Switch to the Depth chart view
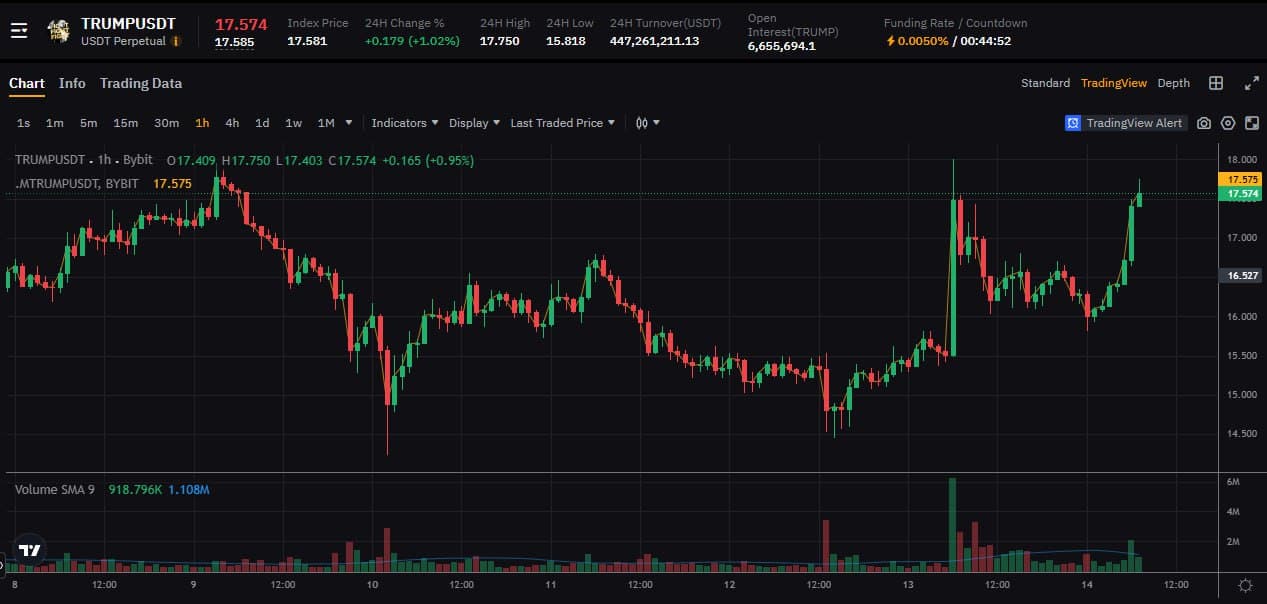Screen dimensions: 1267x604 pyautogui.click(x=1174, y=83)
